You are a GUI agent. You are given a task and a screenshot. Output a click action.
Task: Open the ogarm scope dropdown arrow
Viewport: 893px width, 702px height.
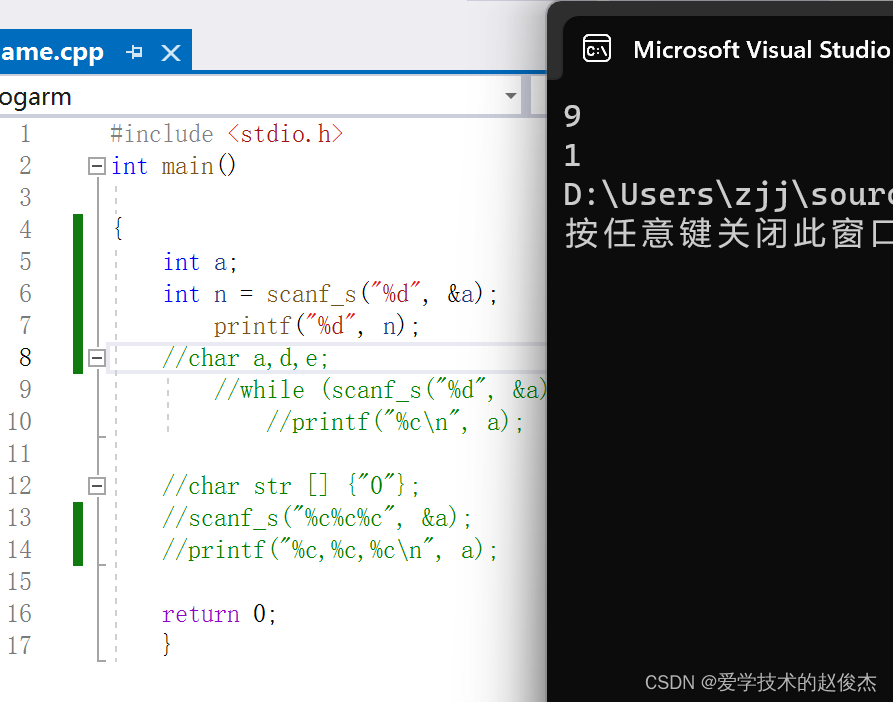pyautogui.click(x=511, y=96)
